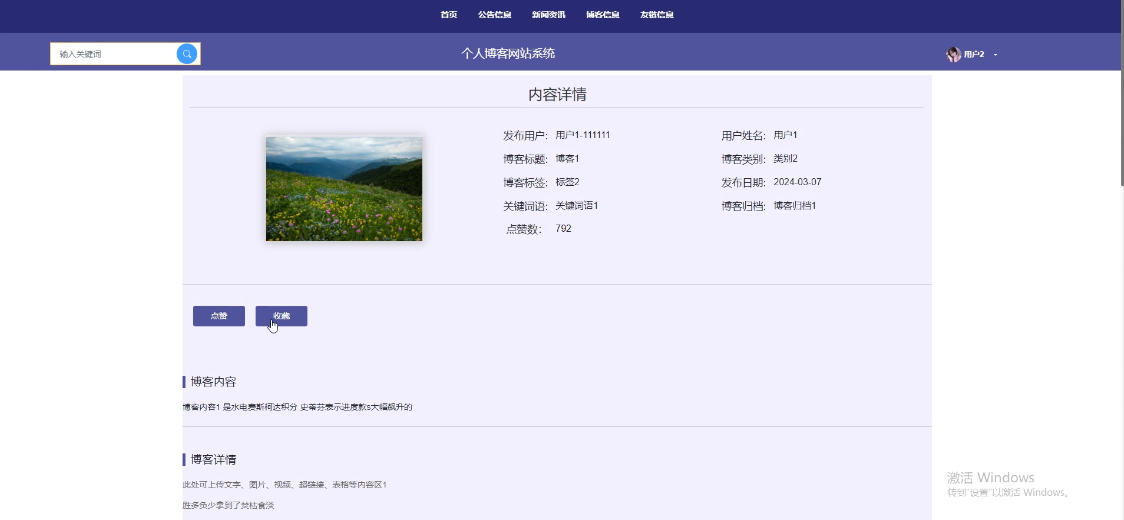
Task: Go to 首页 in top navigation
Action: [449, 14]
